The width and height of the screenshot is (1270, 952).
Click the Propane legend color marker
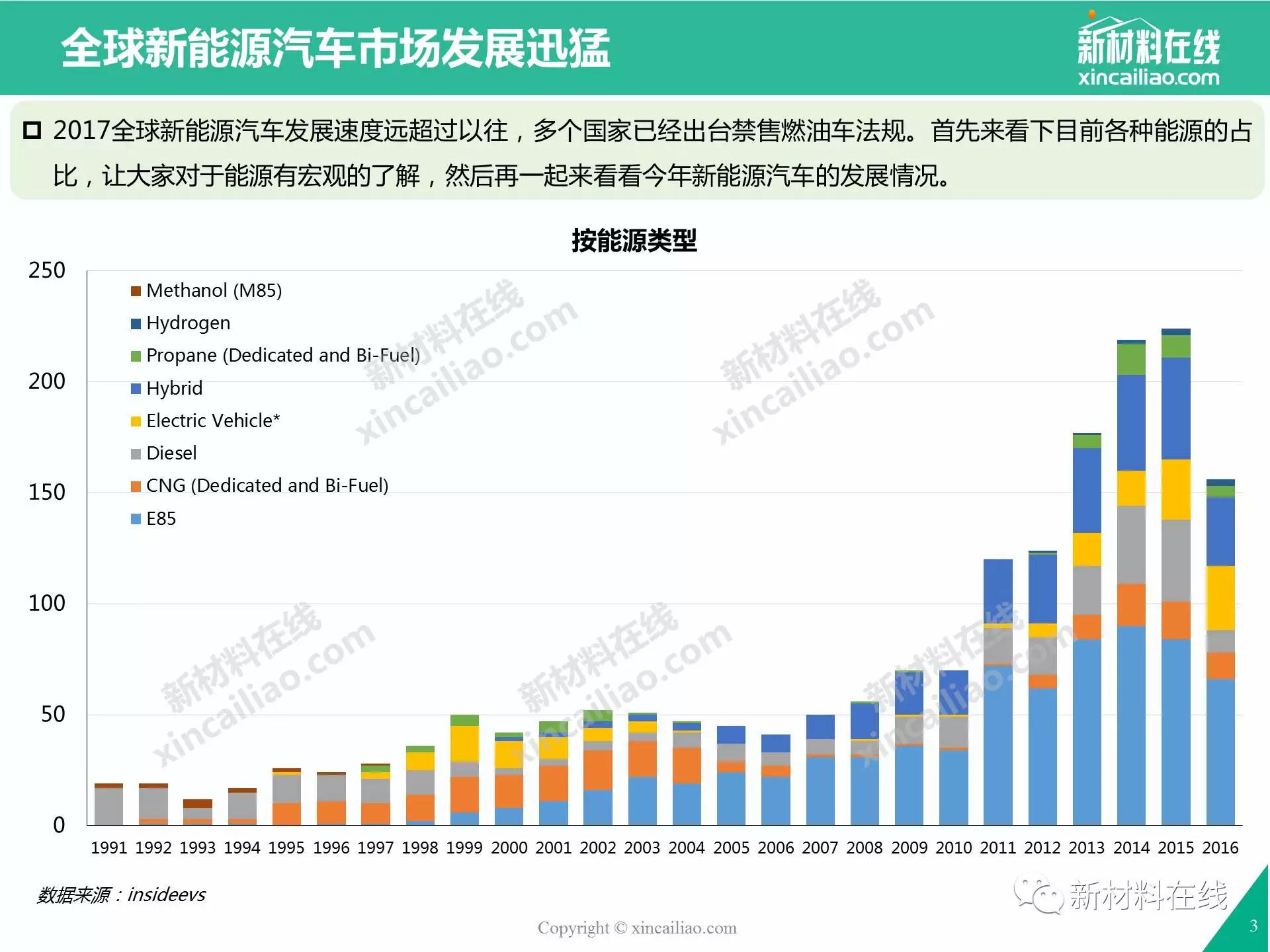click(x=136, y=356)
